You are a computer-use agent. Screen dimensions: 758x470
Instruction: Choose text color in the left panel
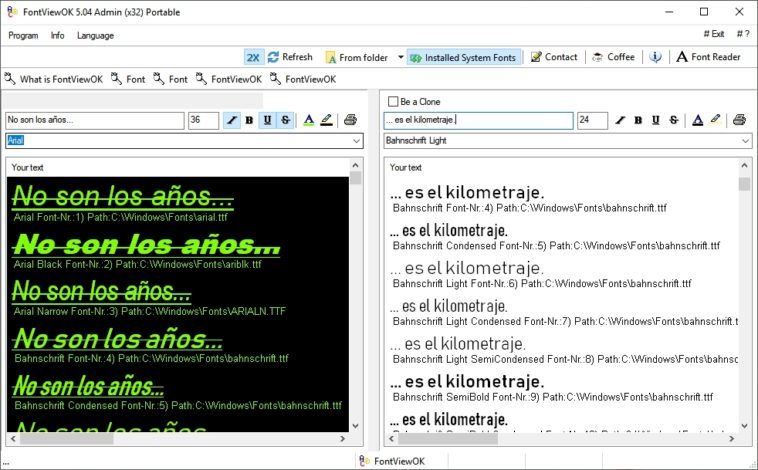pos(309,120)
